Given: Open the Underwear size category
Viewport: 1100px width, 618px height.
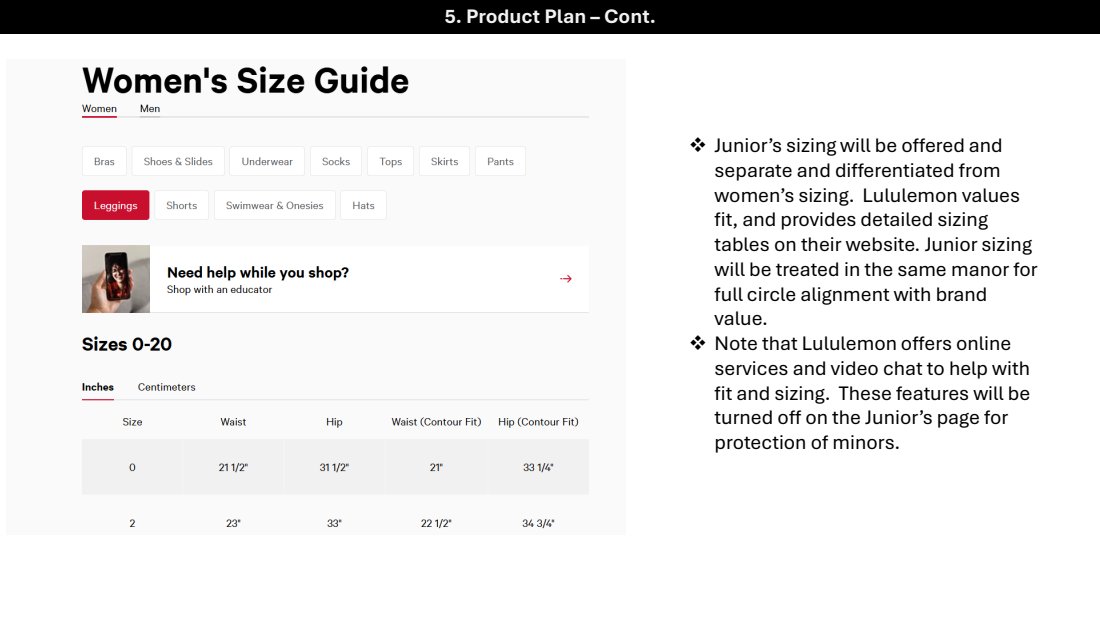Looking at the screenshot, I should 267,162.
